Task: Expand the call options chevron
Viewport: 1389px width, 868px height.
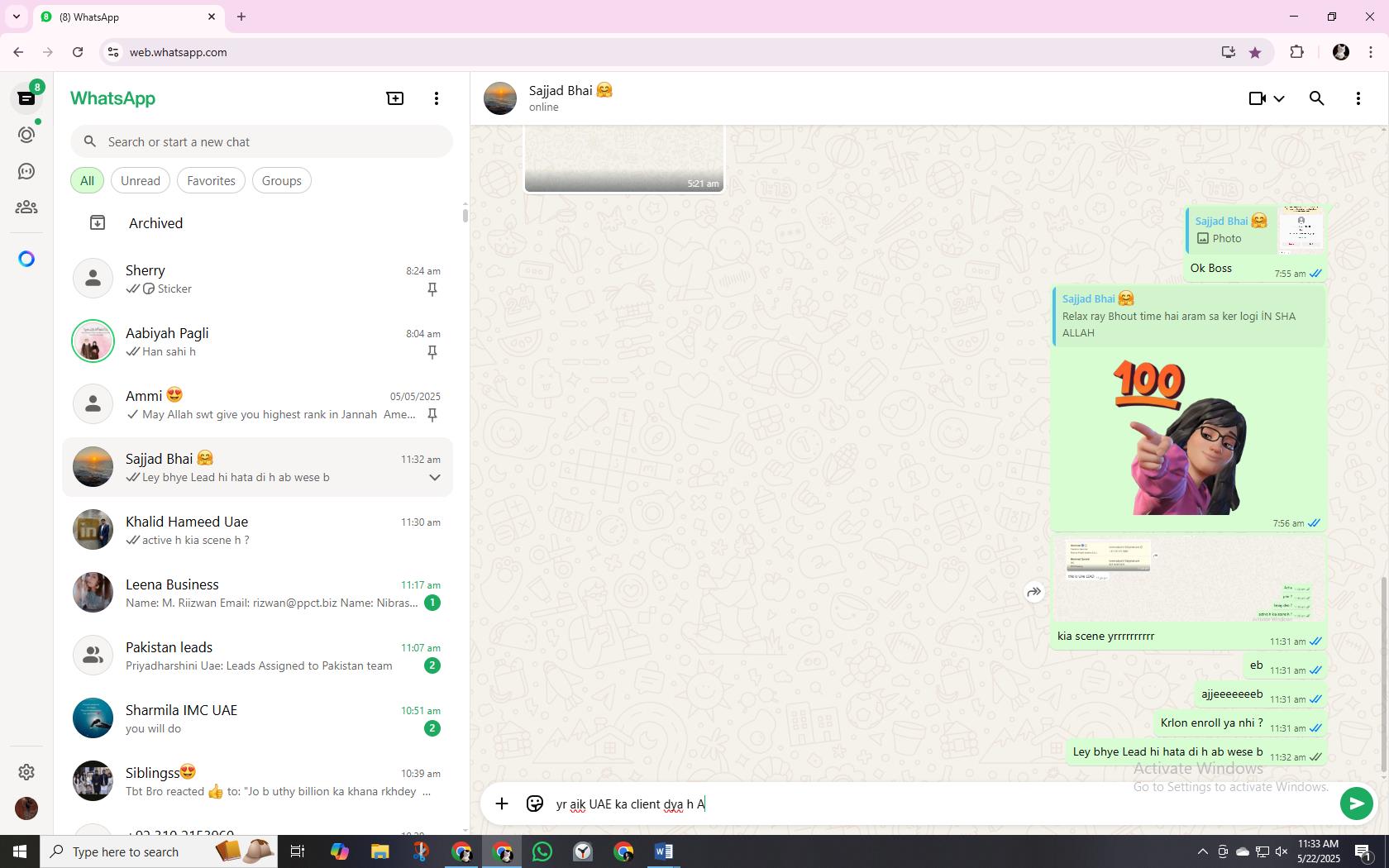Action: click(1279, 98)
